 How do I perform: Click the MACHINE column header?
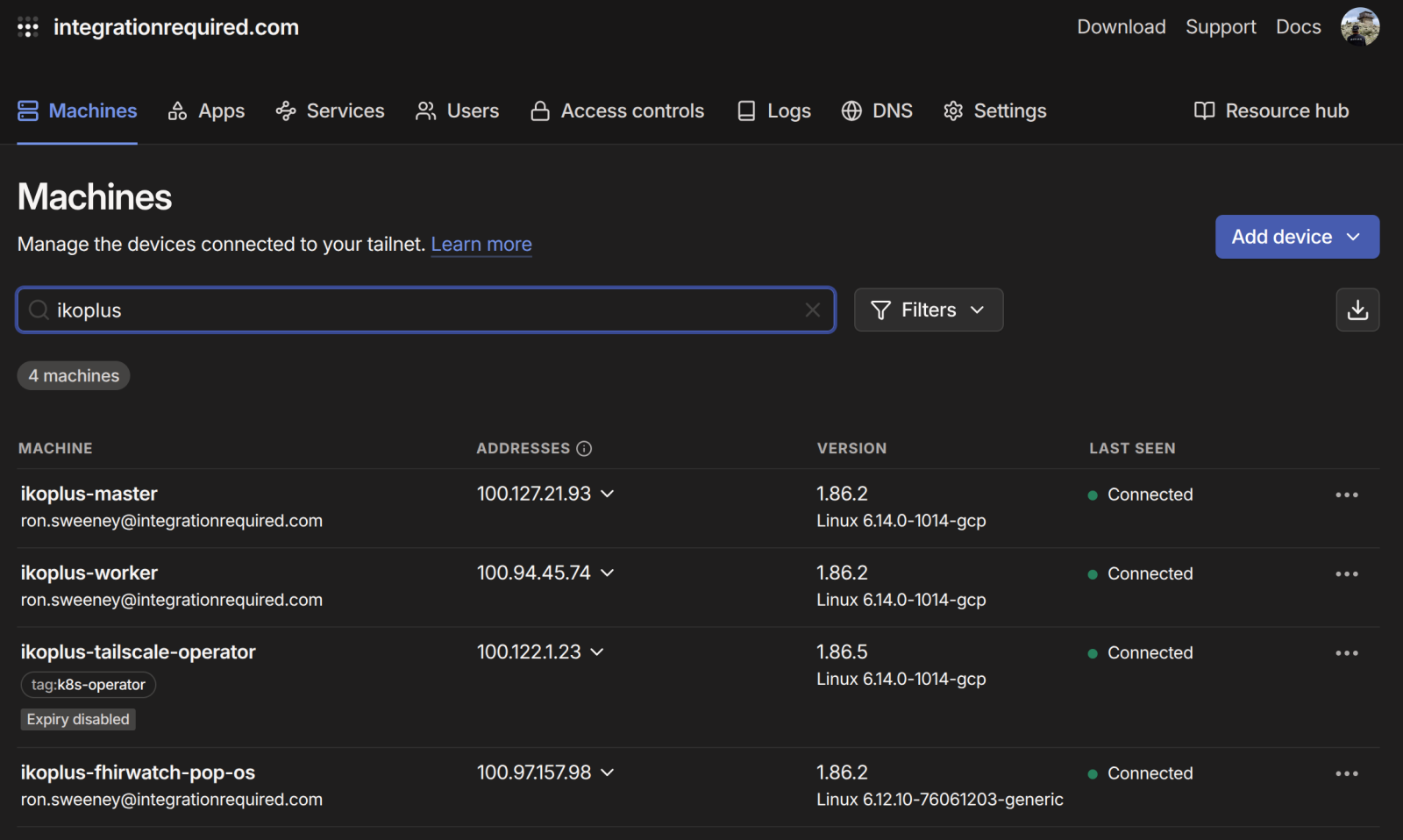(x=55, y=448)
